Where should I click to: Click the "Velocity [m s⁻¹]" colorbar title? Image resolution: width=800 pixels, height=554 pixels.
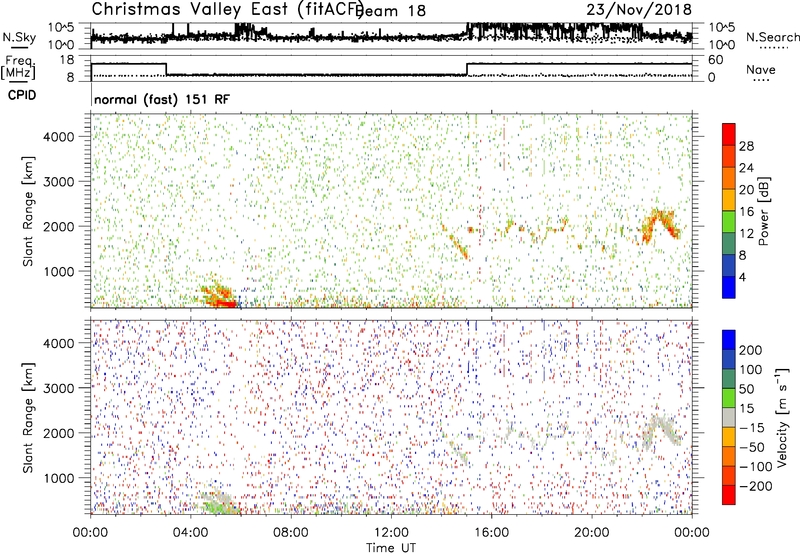click(x=782, y=417)
